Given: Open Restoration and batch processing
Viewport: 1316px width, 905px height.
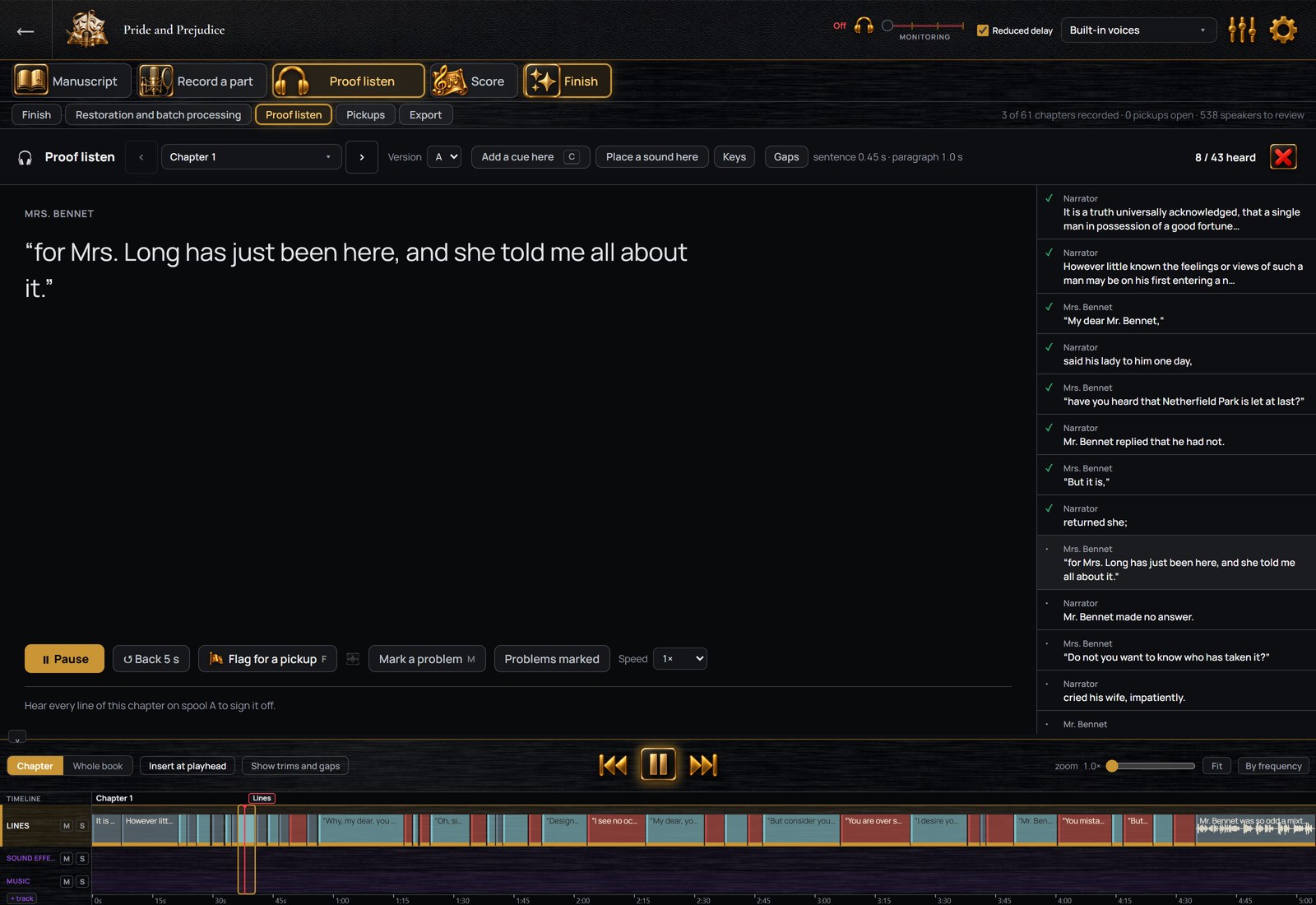Looking at the screenshot, I should [158, 115].
